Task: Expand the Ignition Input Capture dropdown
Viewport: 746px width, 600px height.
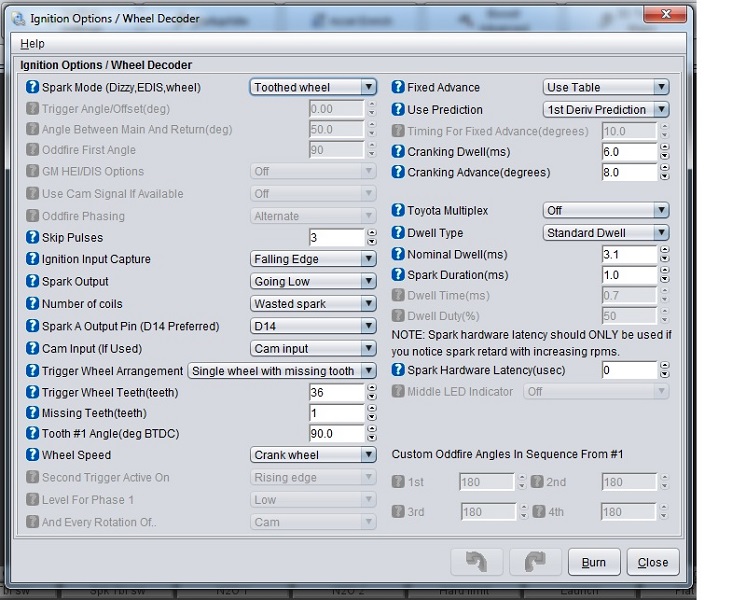Action: pyautogui.click(x=312, y=259)
